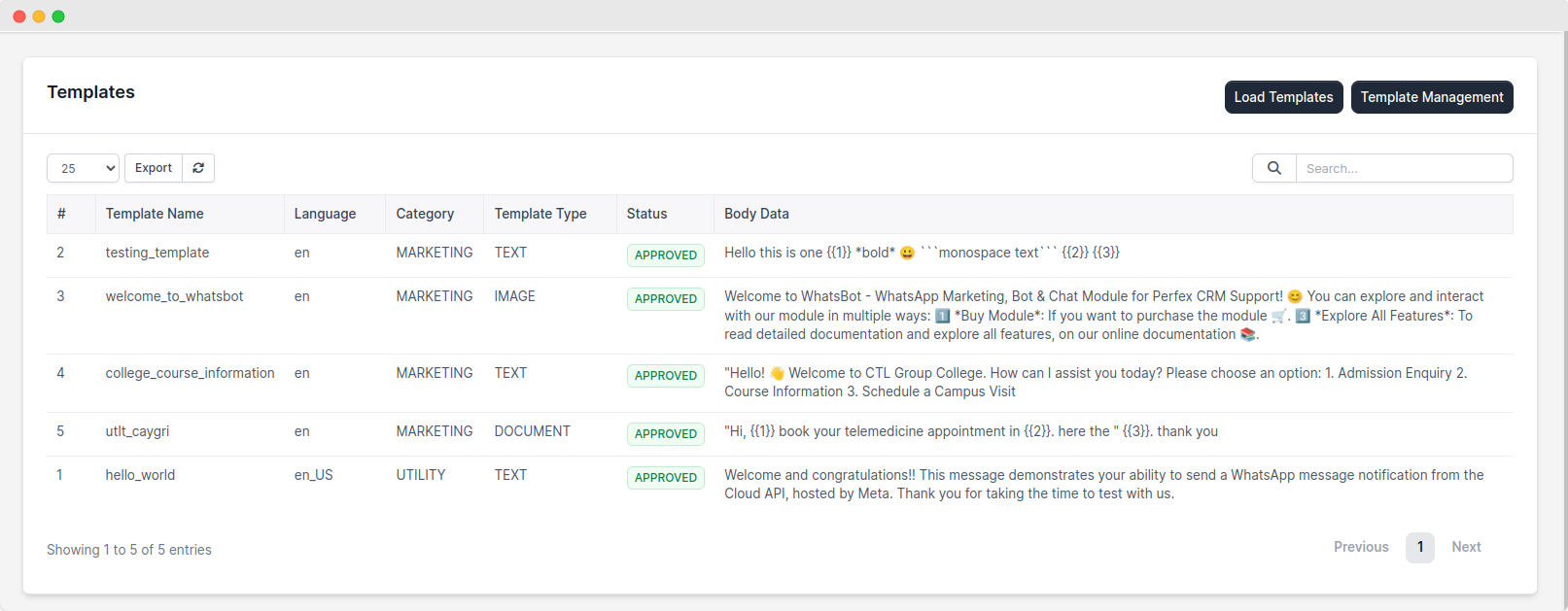1568x611 pixels.
Task: Sort by Language column header
Action: point(325,214)
